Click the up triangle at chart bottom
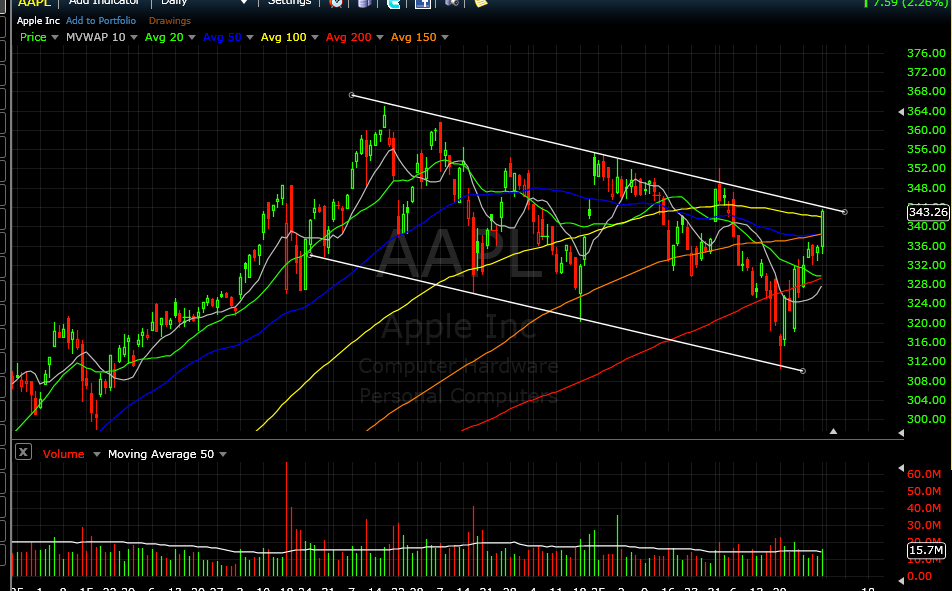The image size is (952, 591). (833, 431)
